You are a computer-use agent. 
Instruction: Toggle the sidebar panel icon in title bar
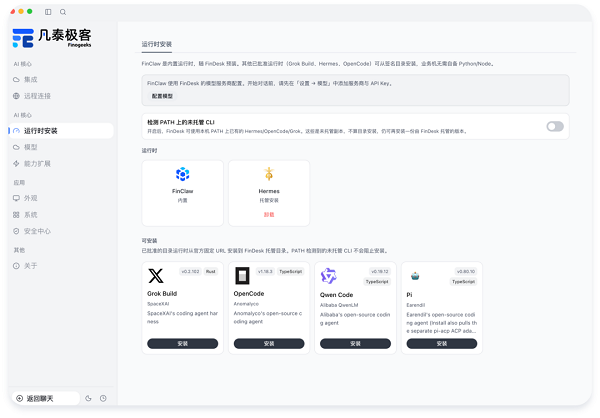pos(48,12)
